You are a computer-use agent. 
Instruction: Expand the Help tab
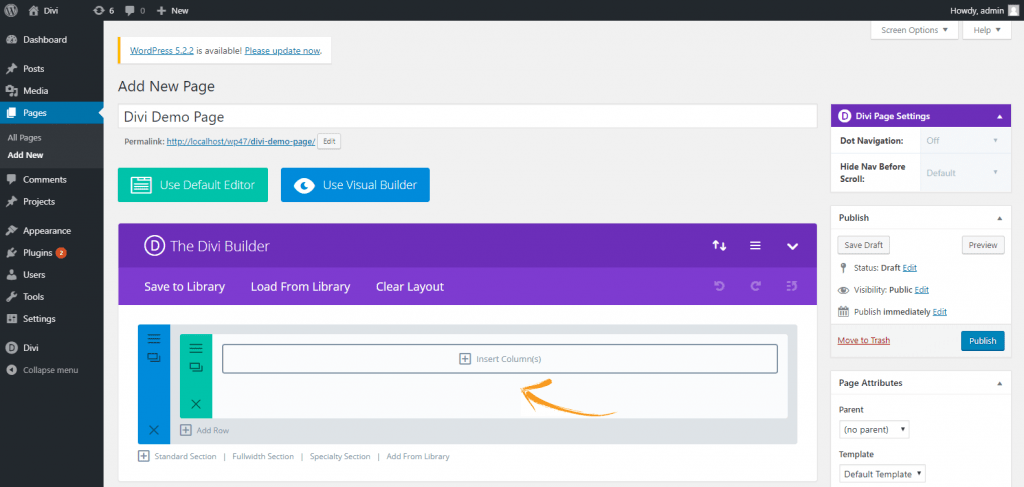click(x=987, y=30)
